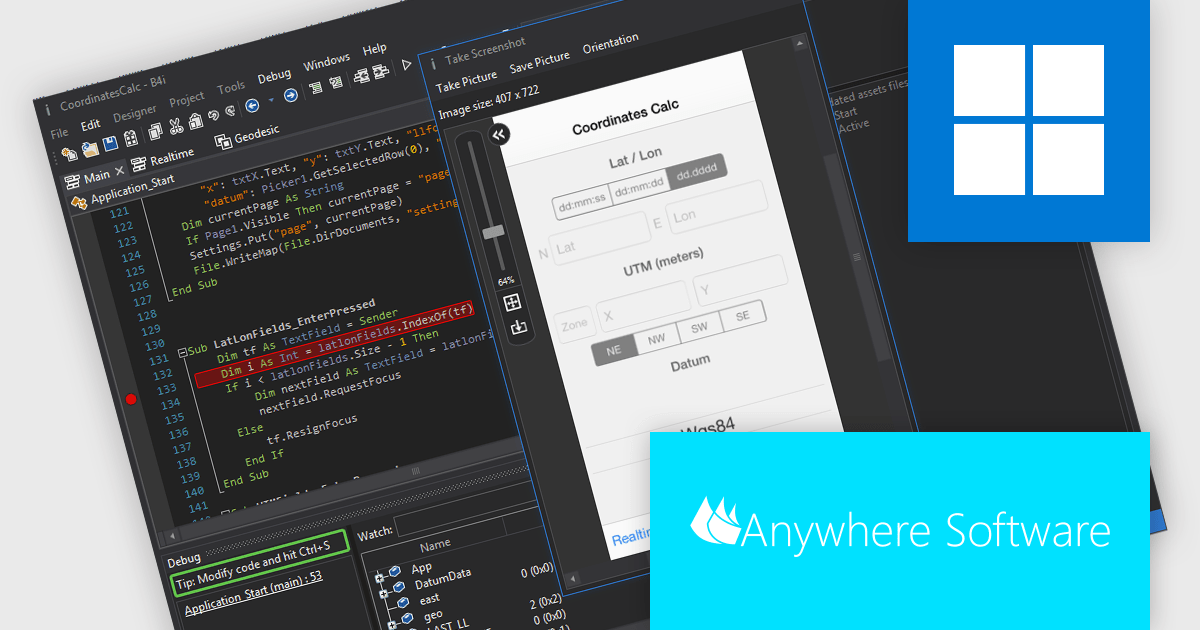The image size is (1200, 630).
Task: Click the save-screenshot download icon in the simulator panel
Action: click(519, 327)
